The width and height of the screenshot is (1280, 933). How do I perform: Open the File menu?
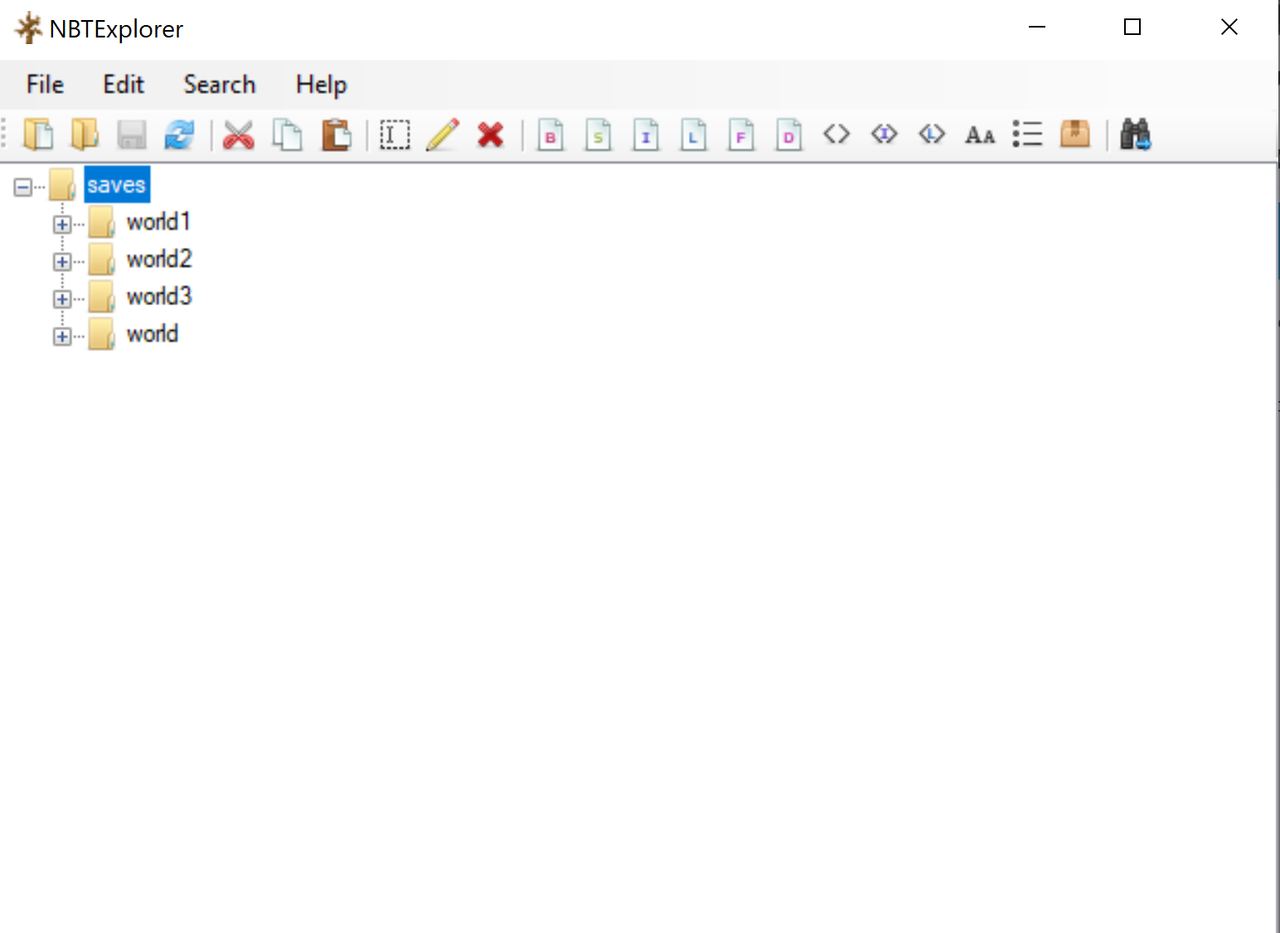(x=45, y=85)
